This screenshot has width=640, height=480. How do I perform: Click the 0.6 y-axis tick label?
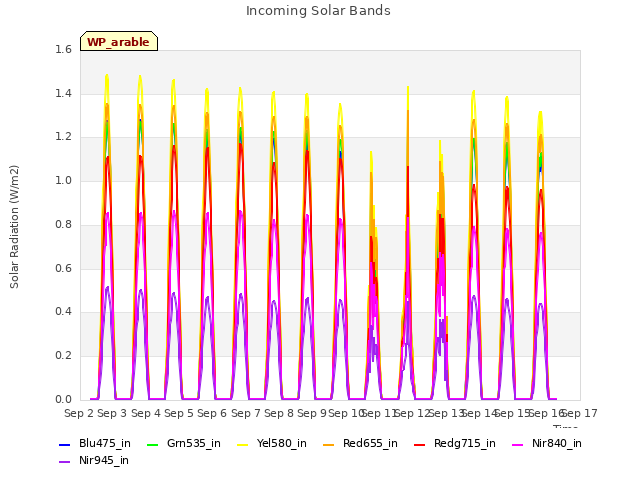[63, 269]
